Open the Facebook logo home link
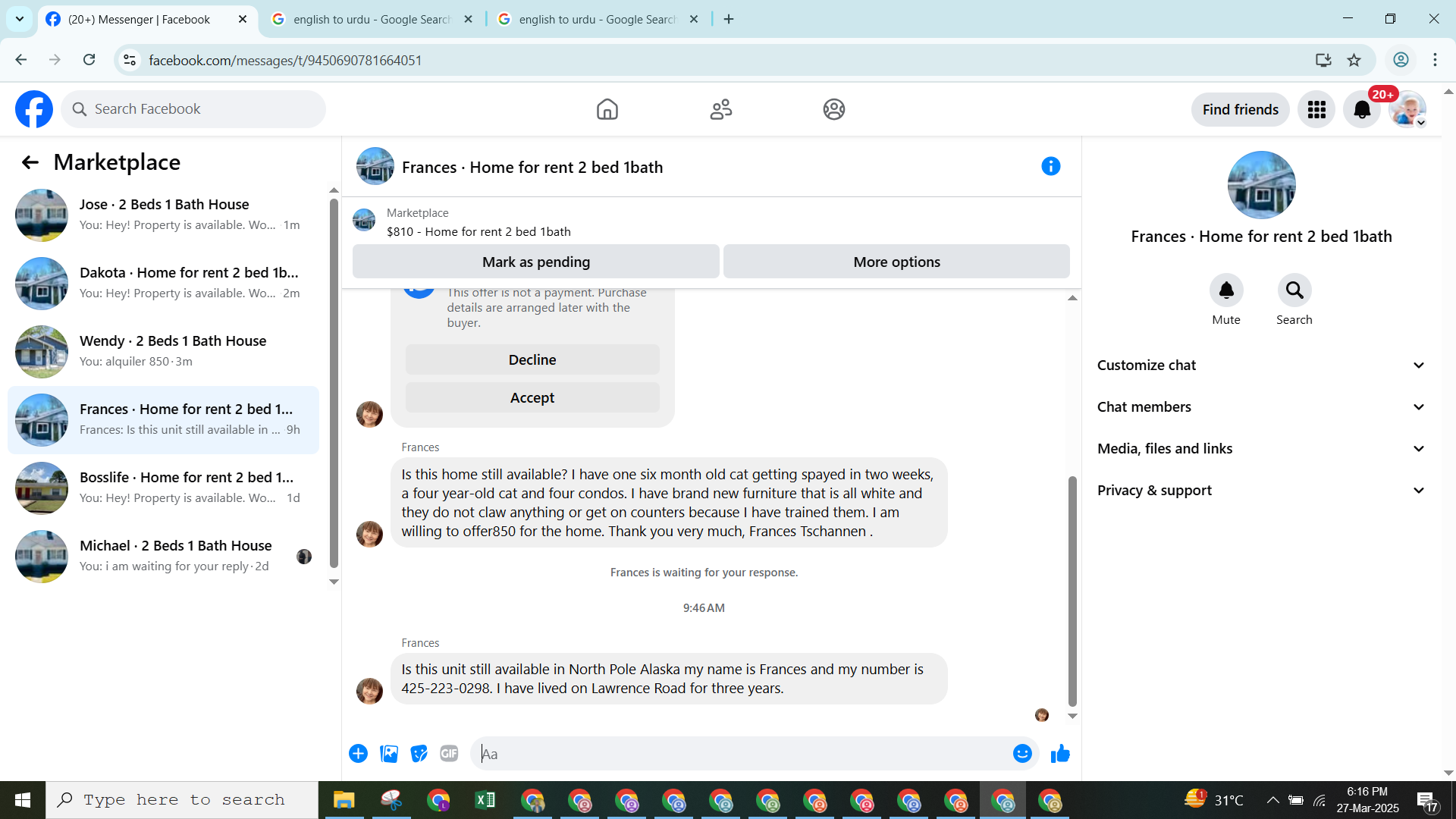 (34, 109)
